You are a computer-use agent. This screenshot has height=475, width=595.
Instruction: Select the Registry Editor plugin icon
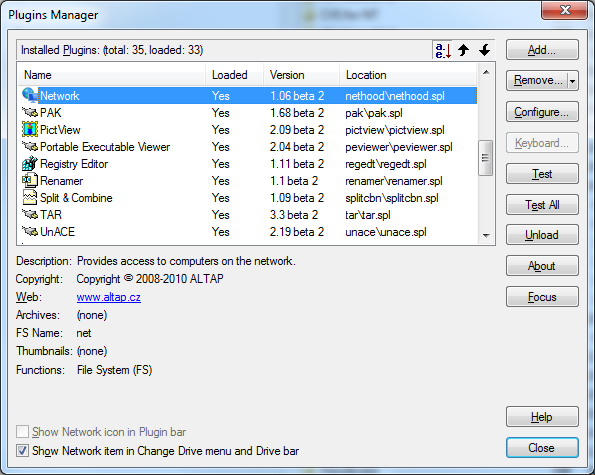[x=30, y=164]
